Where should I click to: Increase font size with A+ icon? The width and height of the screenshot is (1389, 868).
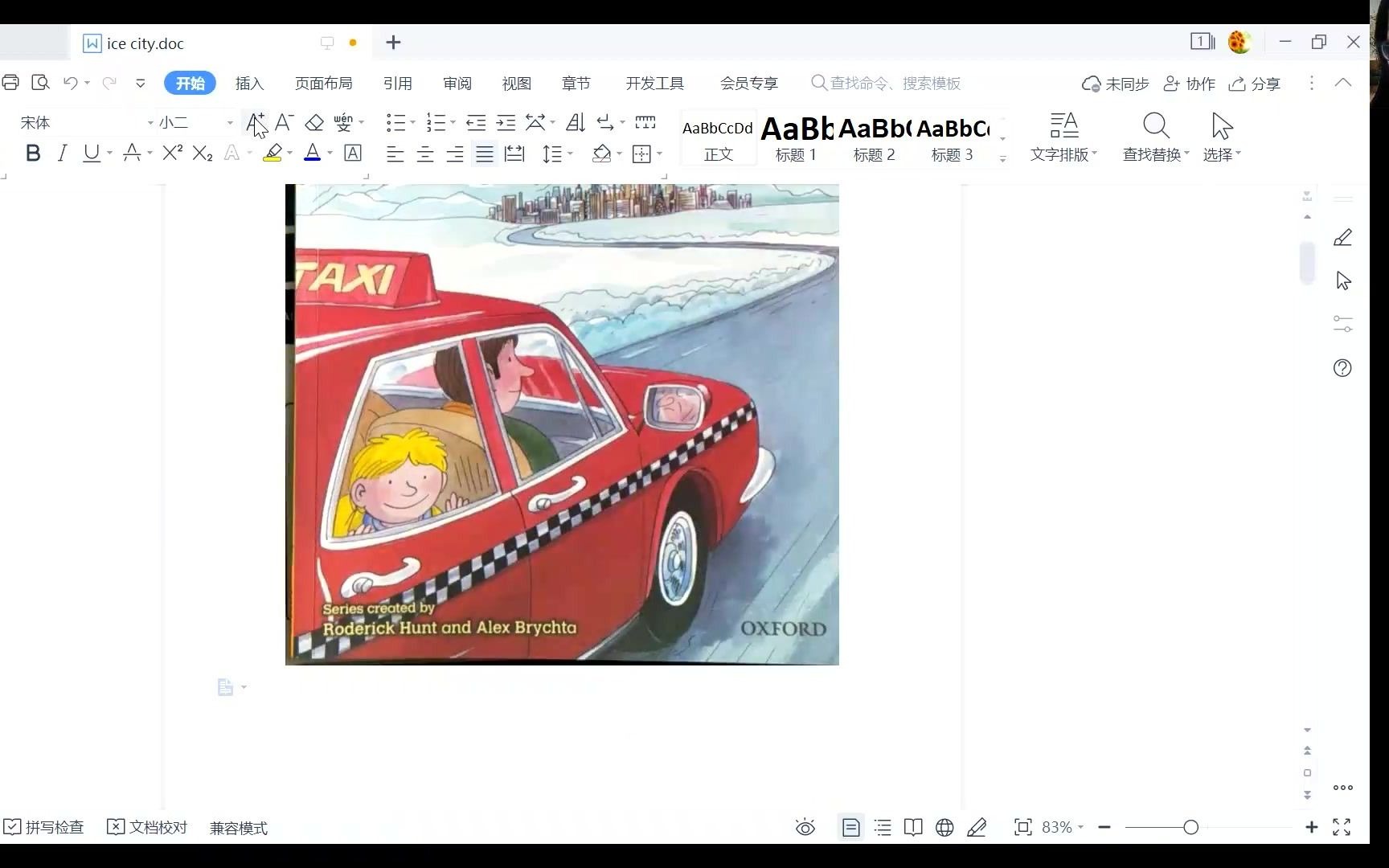pyautogui.click(x=255, y=122)
